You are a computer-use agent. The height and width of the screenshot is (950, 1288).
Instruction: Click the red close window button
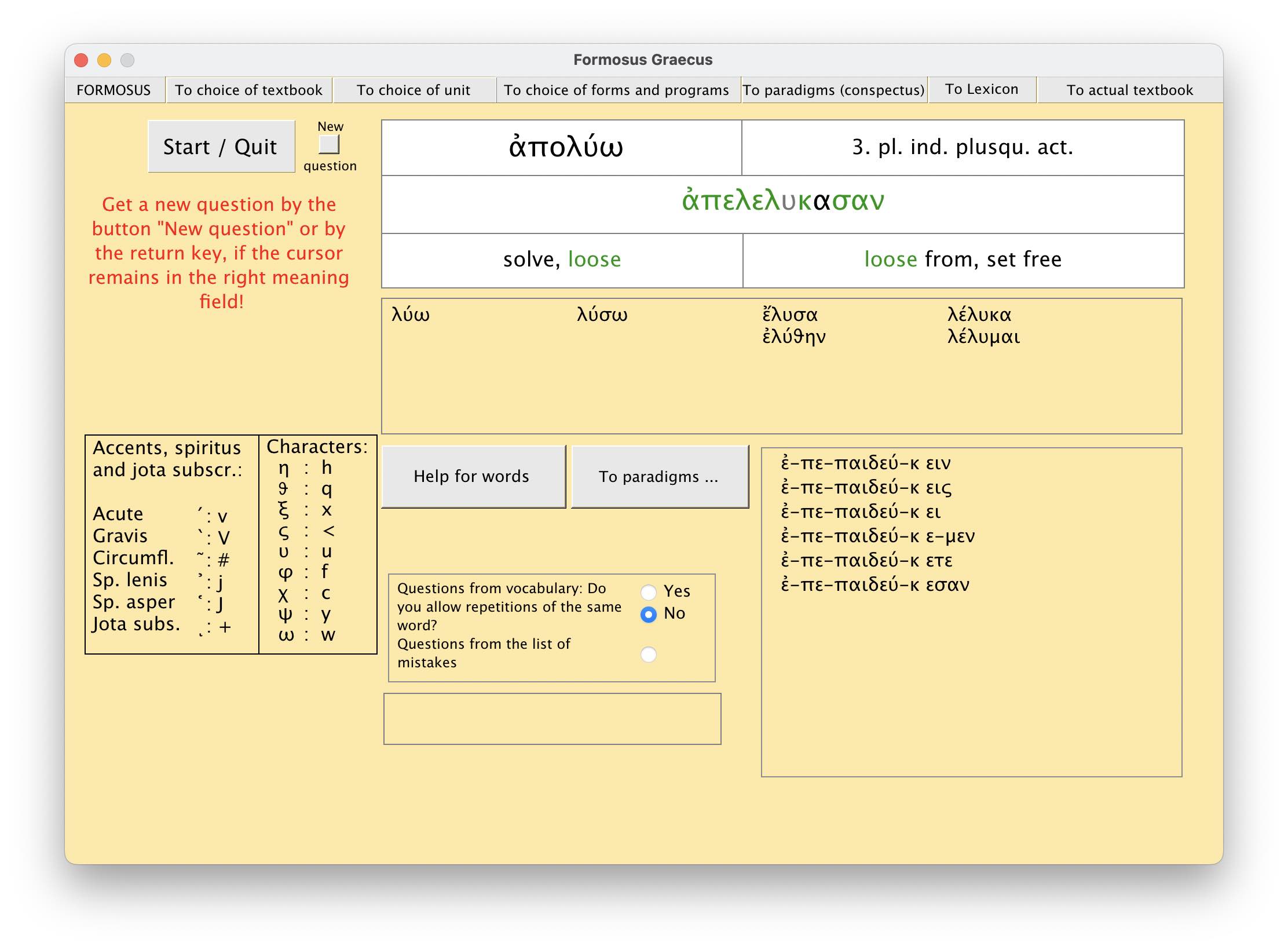click(x=82, y=60)
